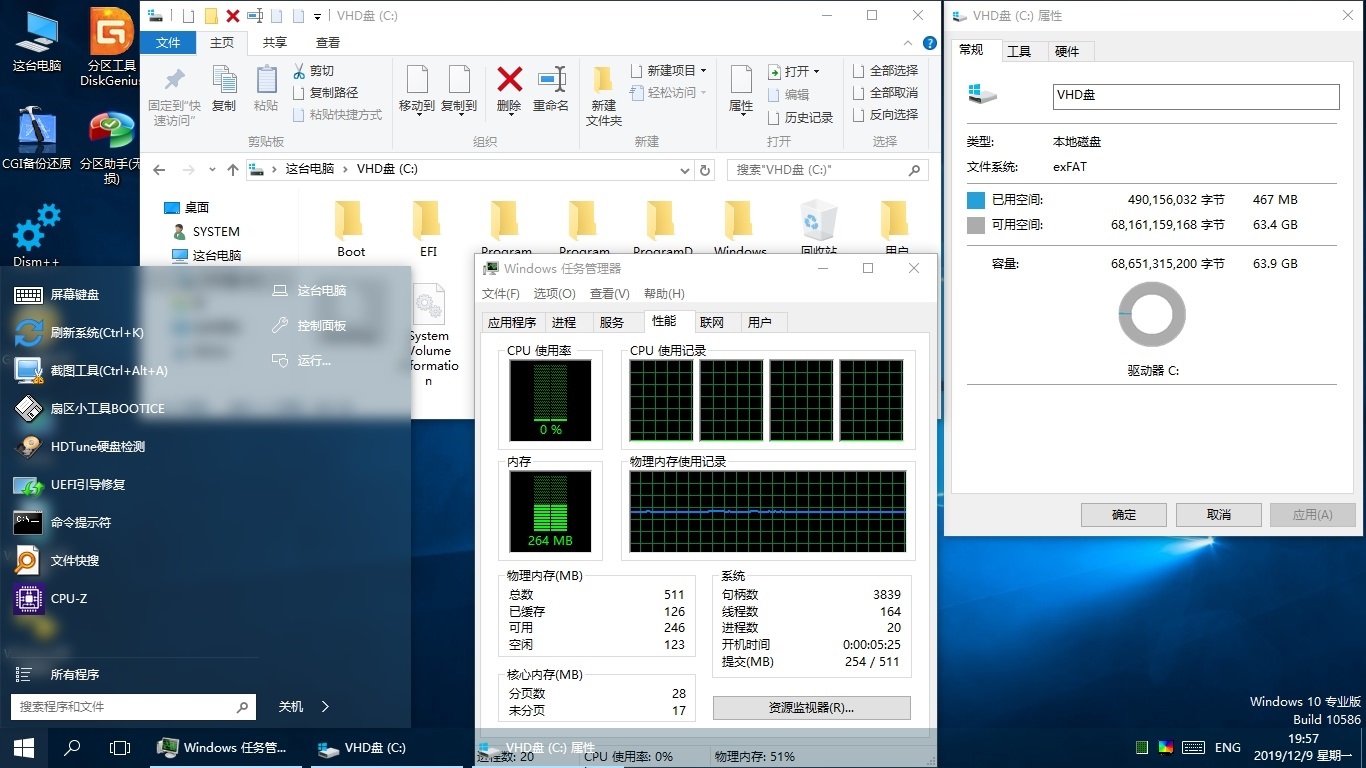The image size is (1366, 768).
Task: Open the Dism++ desktop icon
Action: (x=37, y=236)
